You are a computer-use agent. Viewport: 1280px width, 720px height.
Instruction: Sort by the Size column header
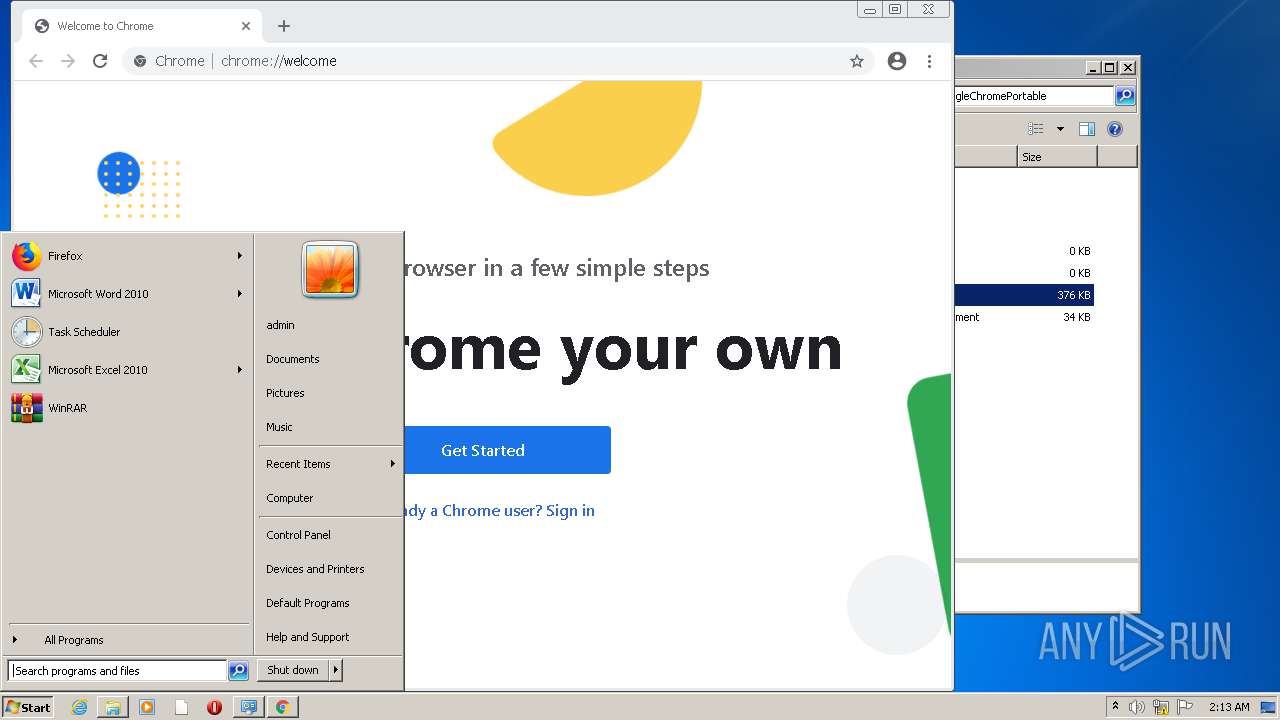pos(1057,157)
